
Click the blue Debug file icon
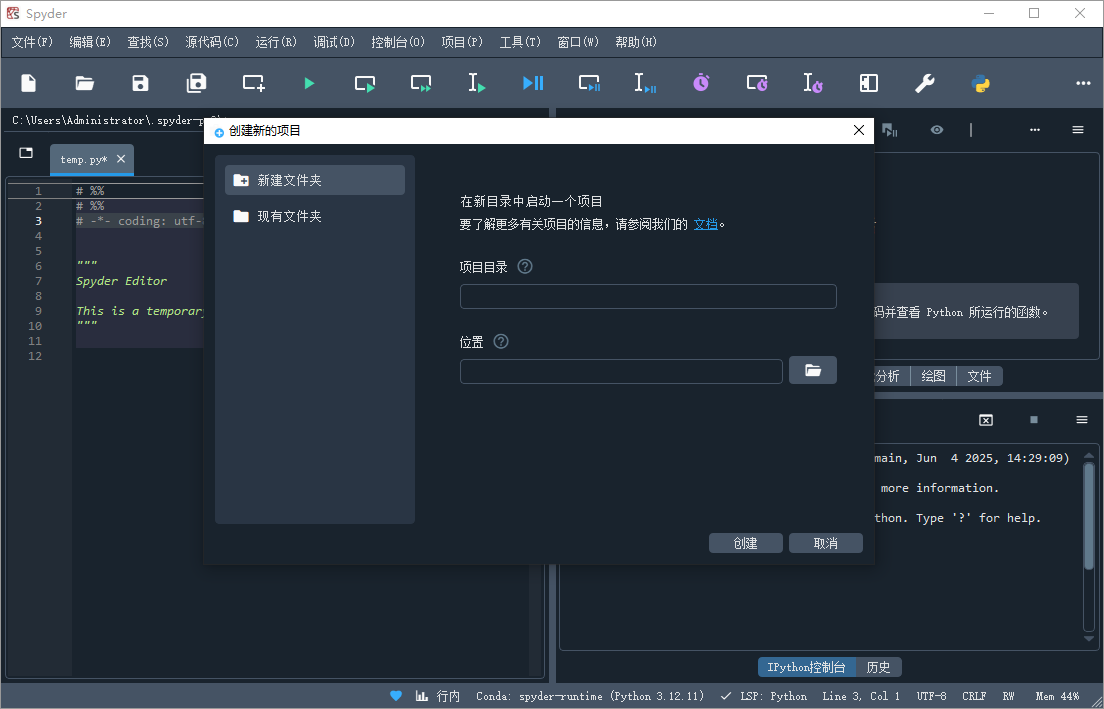pyautogui.click(x=533, y=83)
